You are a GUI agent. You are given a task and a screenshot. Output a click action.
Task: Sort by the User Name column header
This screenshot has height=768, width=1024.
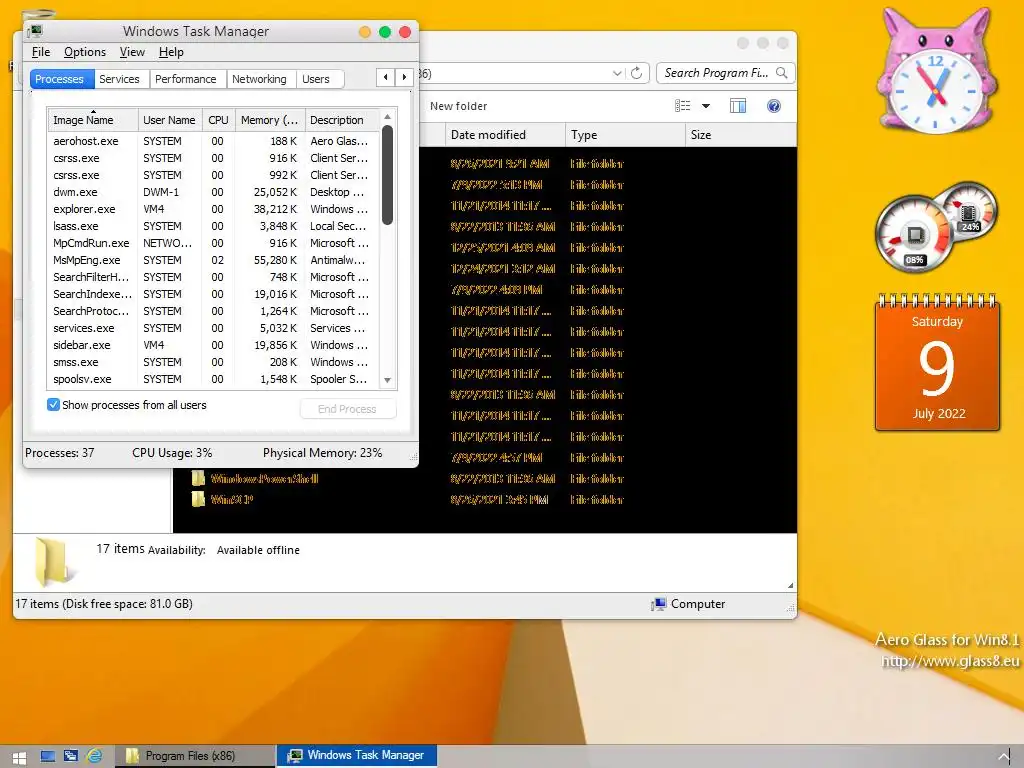click(170, 120)
